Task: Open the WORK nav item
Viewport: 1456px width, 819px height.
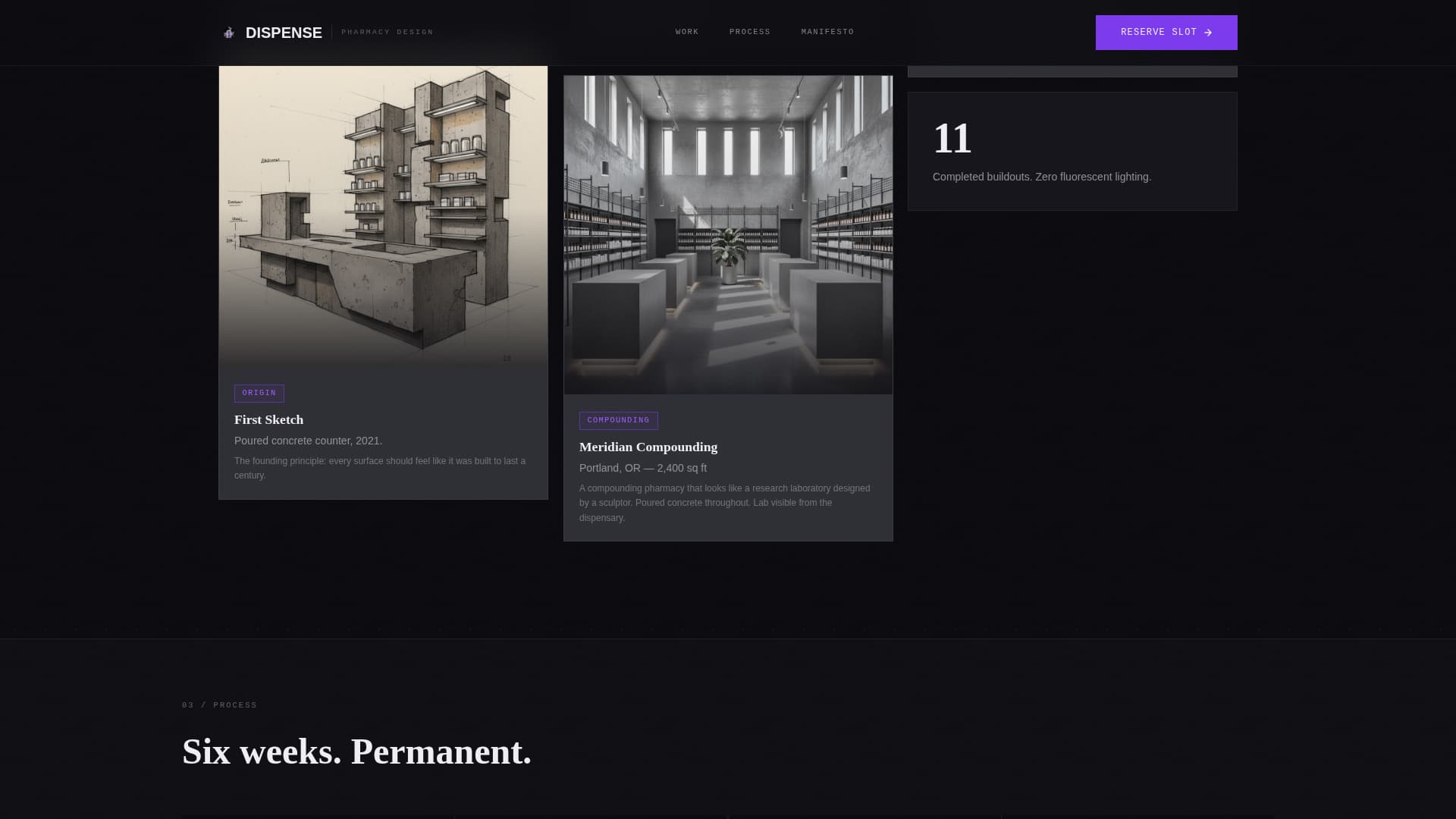Action: pos(687,32)
